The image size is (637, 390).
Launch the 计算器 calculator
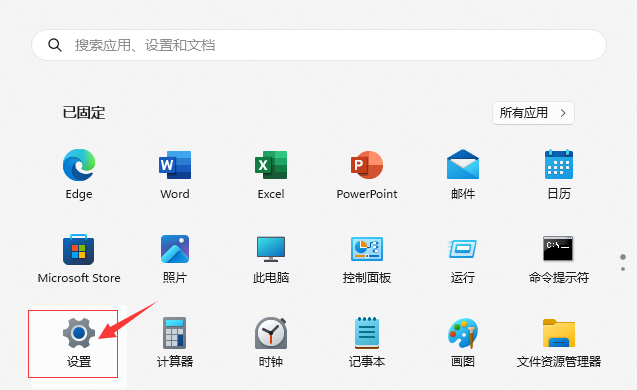pos(175,343)
